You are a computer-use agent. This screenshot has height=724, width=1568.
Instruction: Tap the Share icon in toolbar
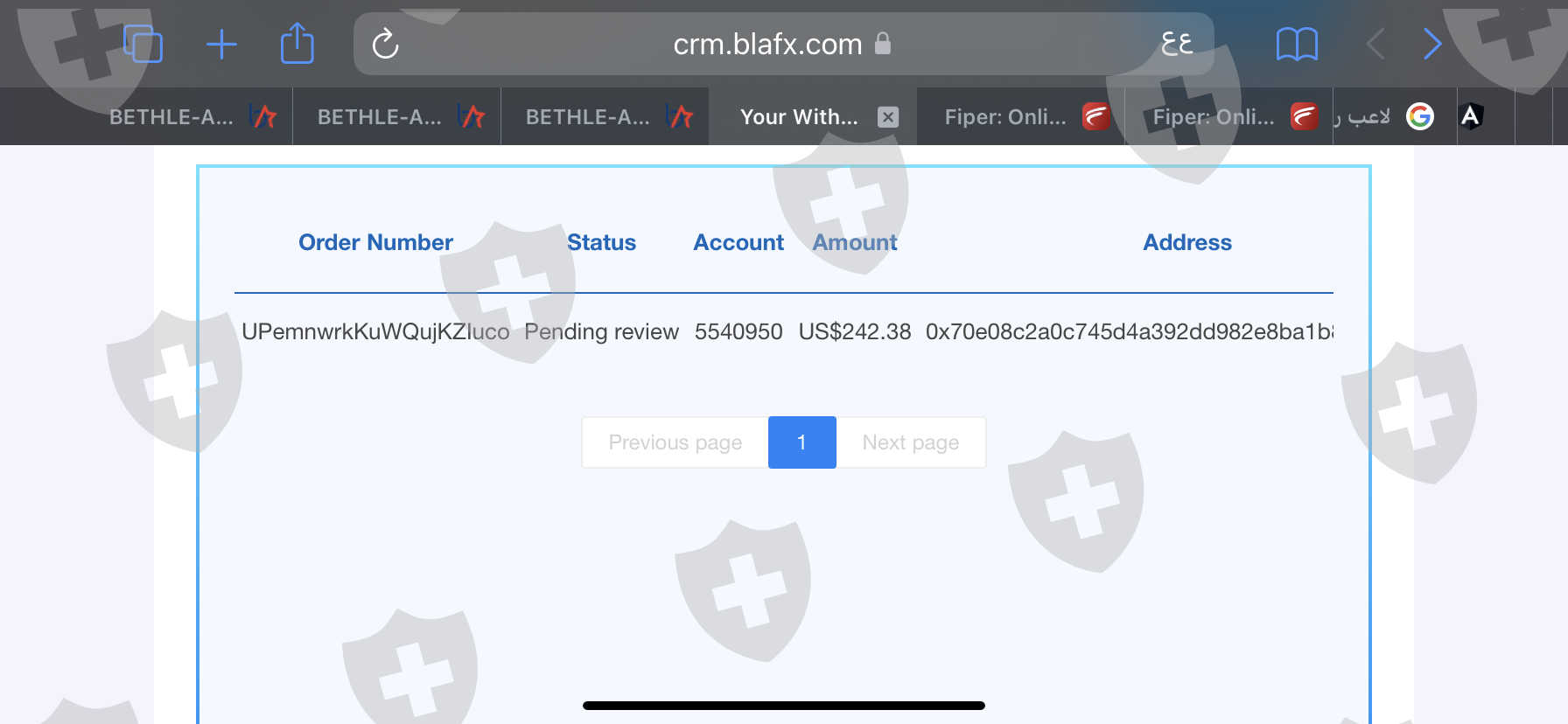point(297,43)
